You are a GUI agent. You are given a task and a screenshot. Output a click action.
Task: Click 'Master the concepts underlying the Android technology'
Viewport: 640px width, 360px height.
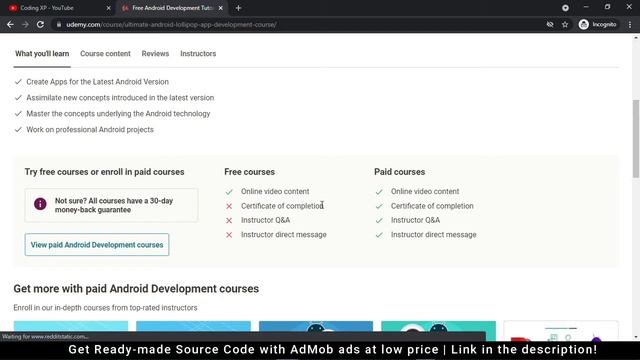point(118,113)
